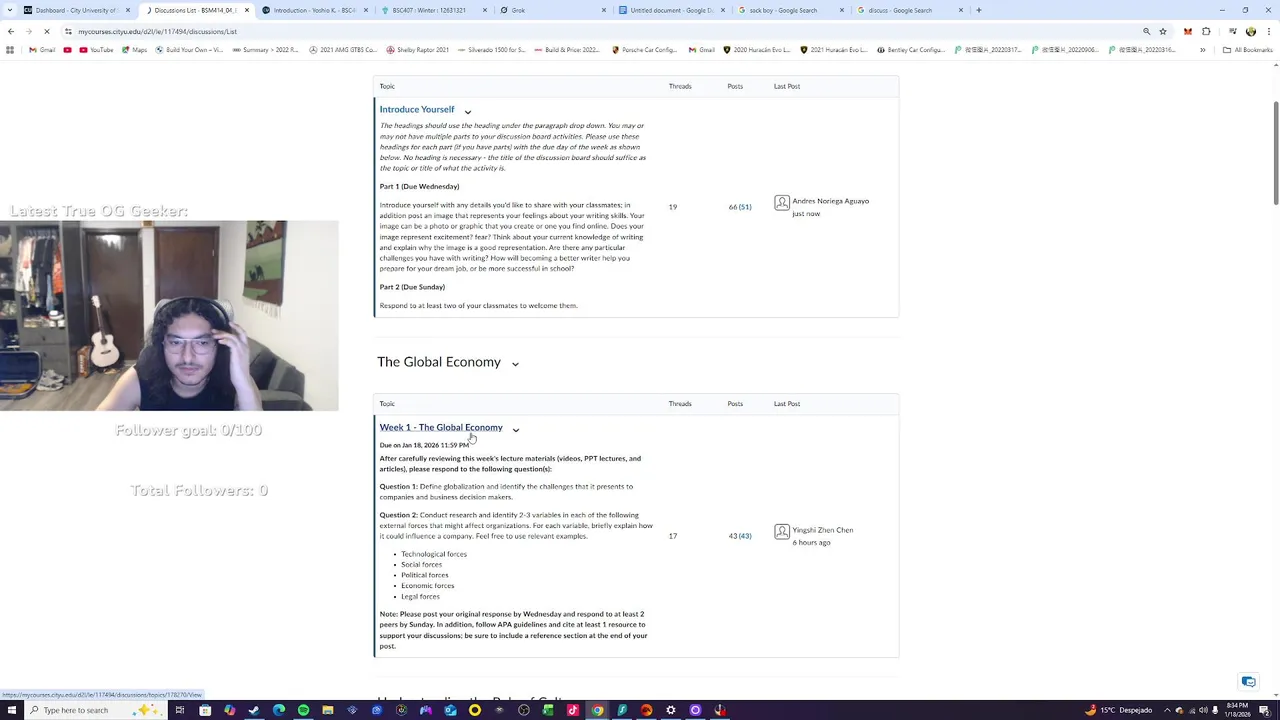Viewport: 1280px width, 720px height.
Task: Open Steam from taskbar
Action: pyautogui.click(x=253, y=710)
